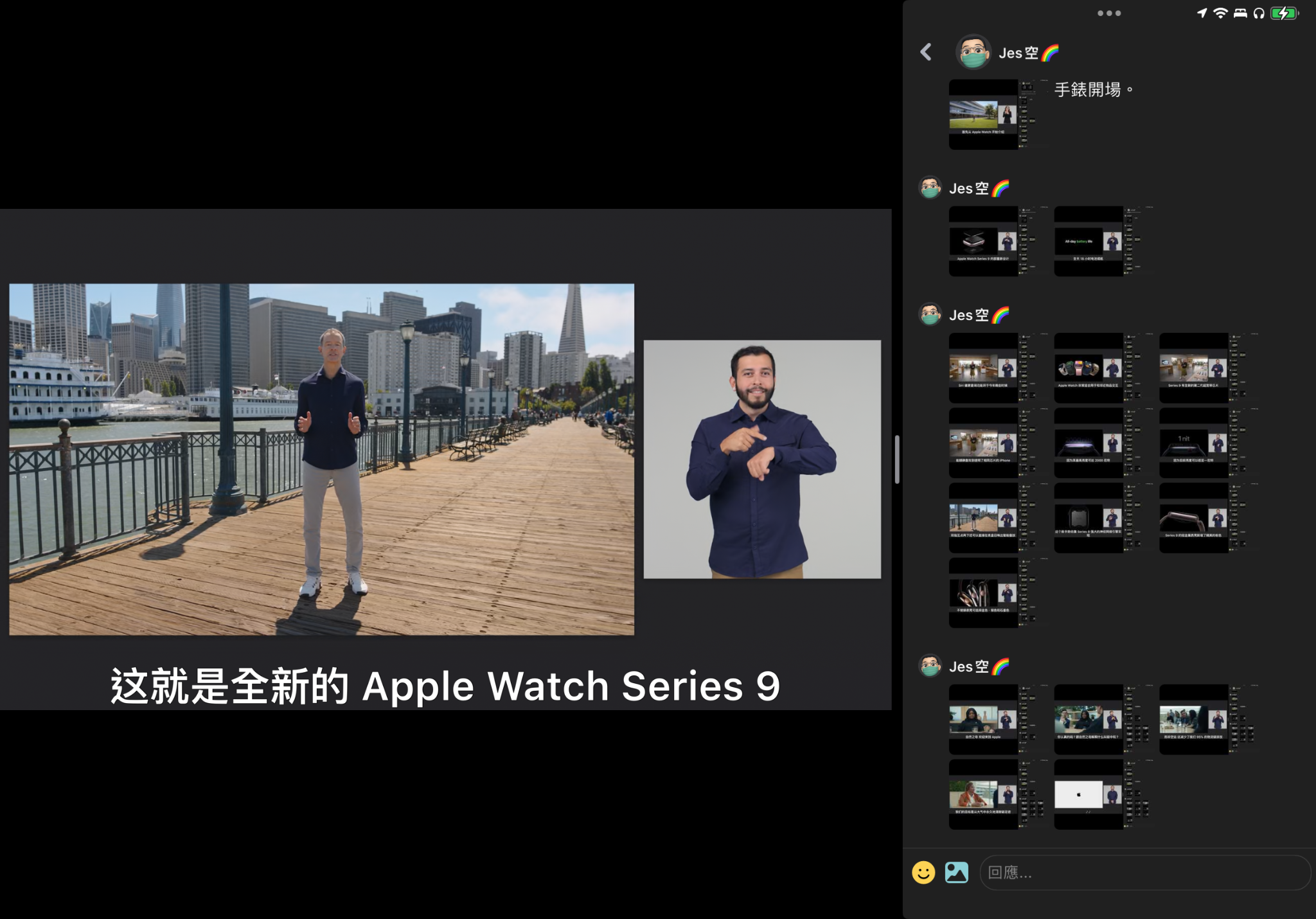Image resolution: width=1316 pixels, height=919 pixels.
Task: Open Jes空 header username
Action: pyautogui.click(x=1028, y=53)
